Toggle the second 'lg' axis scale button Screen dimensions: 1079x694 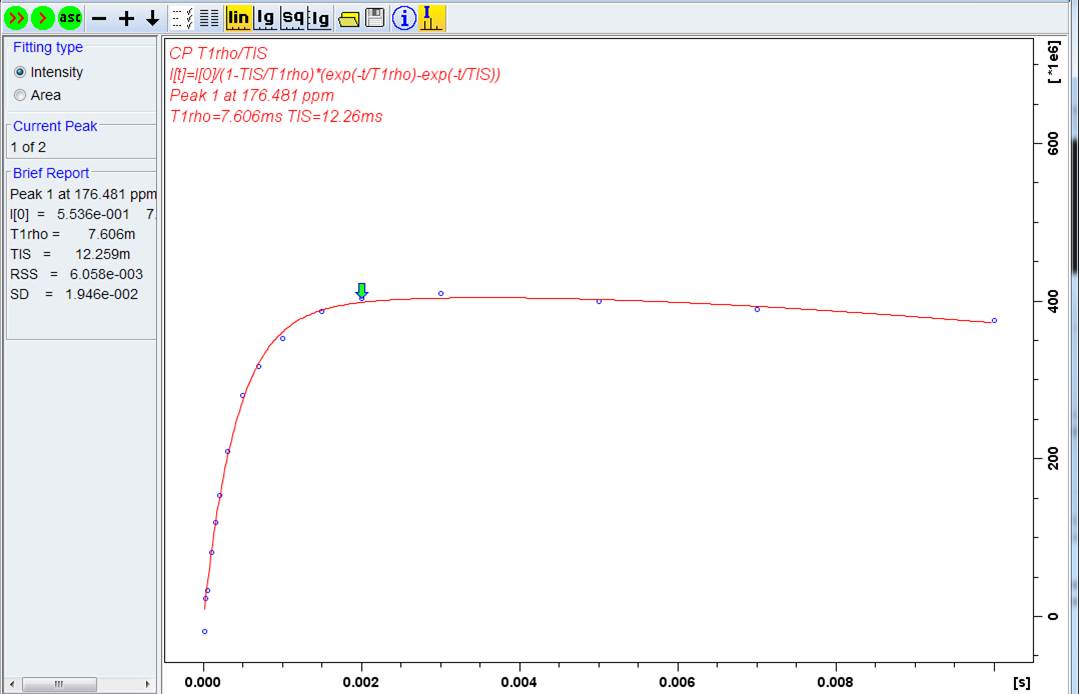click(319, 17)
